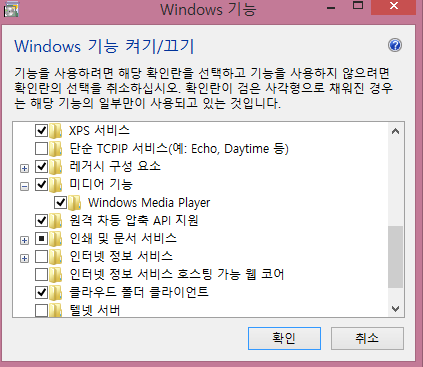The image size is (423, 367).
Task: Click the 취소 button
Action: (367, 338)
